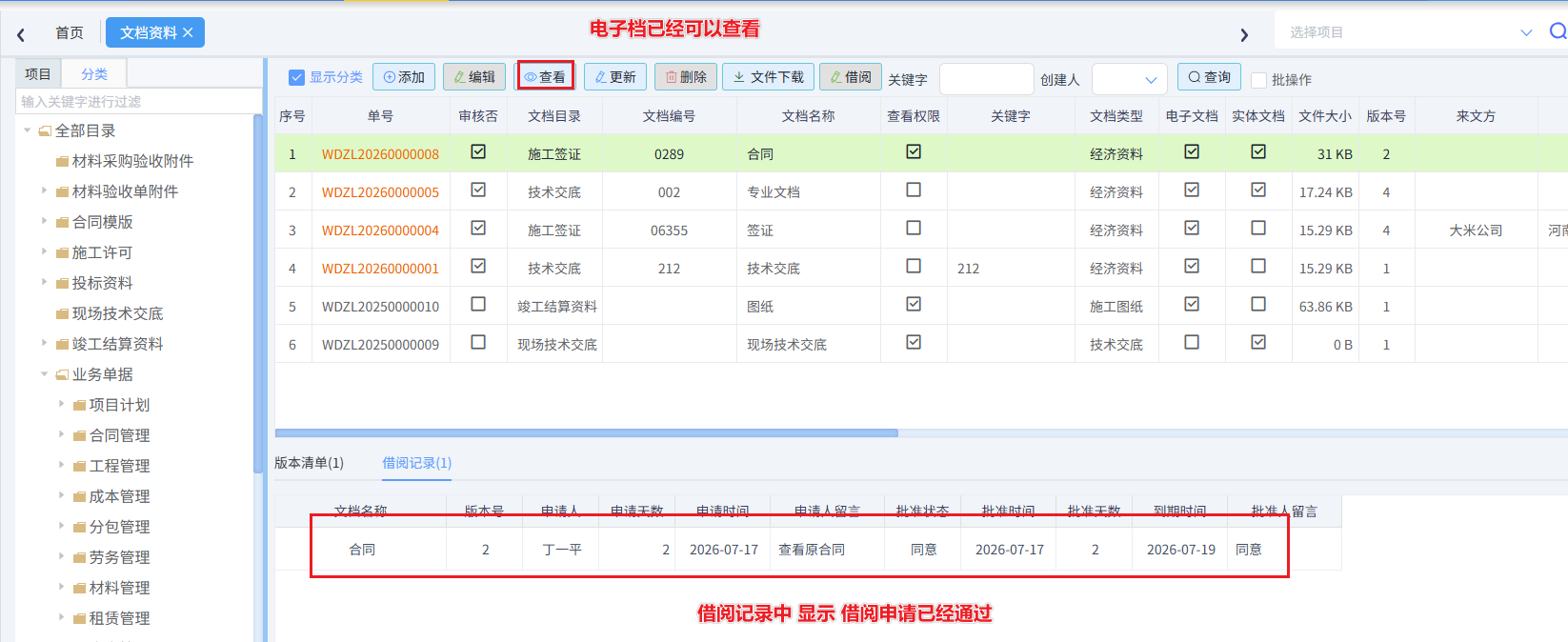Image resolution: width=1568 pixels, height=642 pixels.
Task: Expand the 施工许可 node arrow
Action: pyautogui.click(x=44, y=251)
